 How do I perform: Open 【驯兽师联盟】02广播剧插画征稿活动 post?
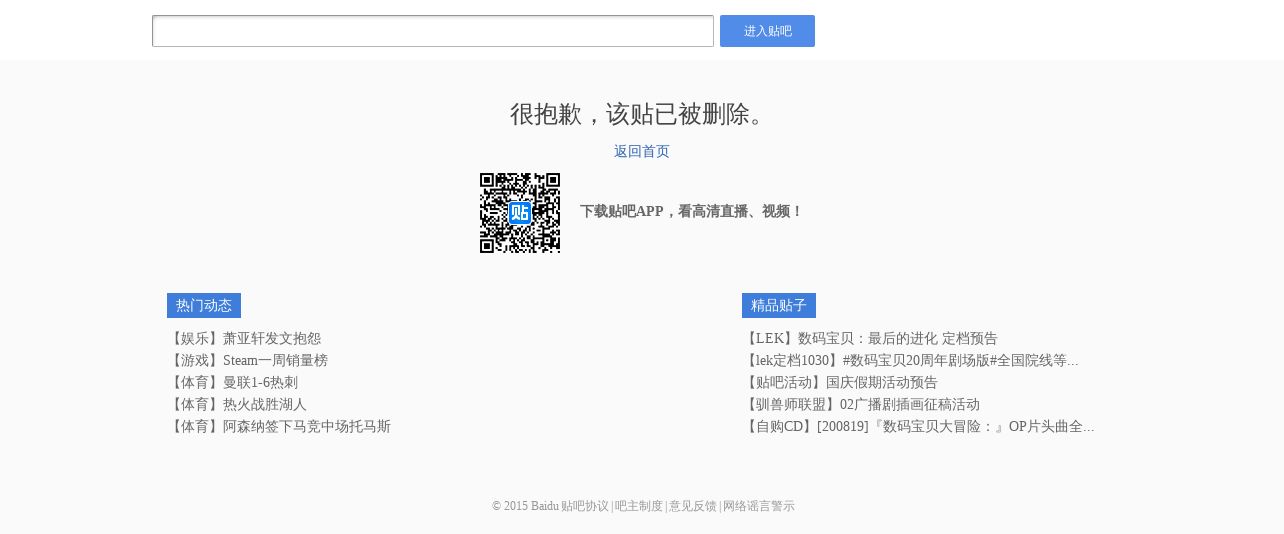(861, 404)
